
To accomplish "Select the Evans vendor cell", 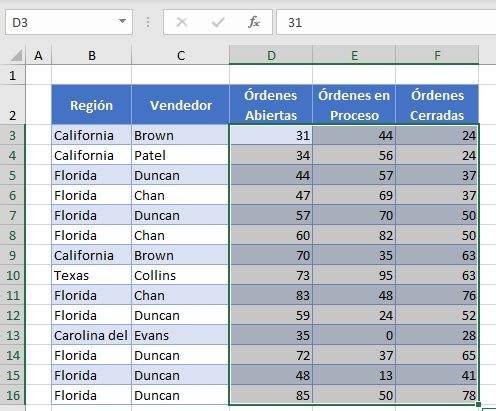I will point(181,335).
